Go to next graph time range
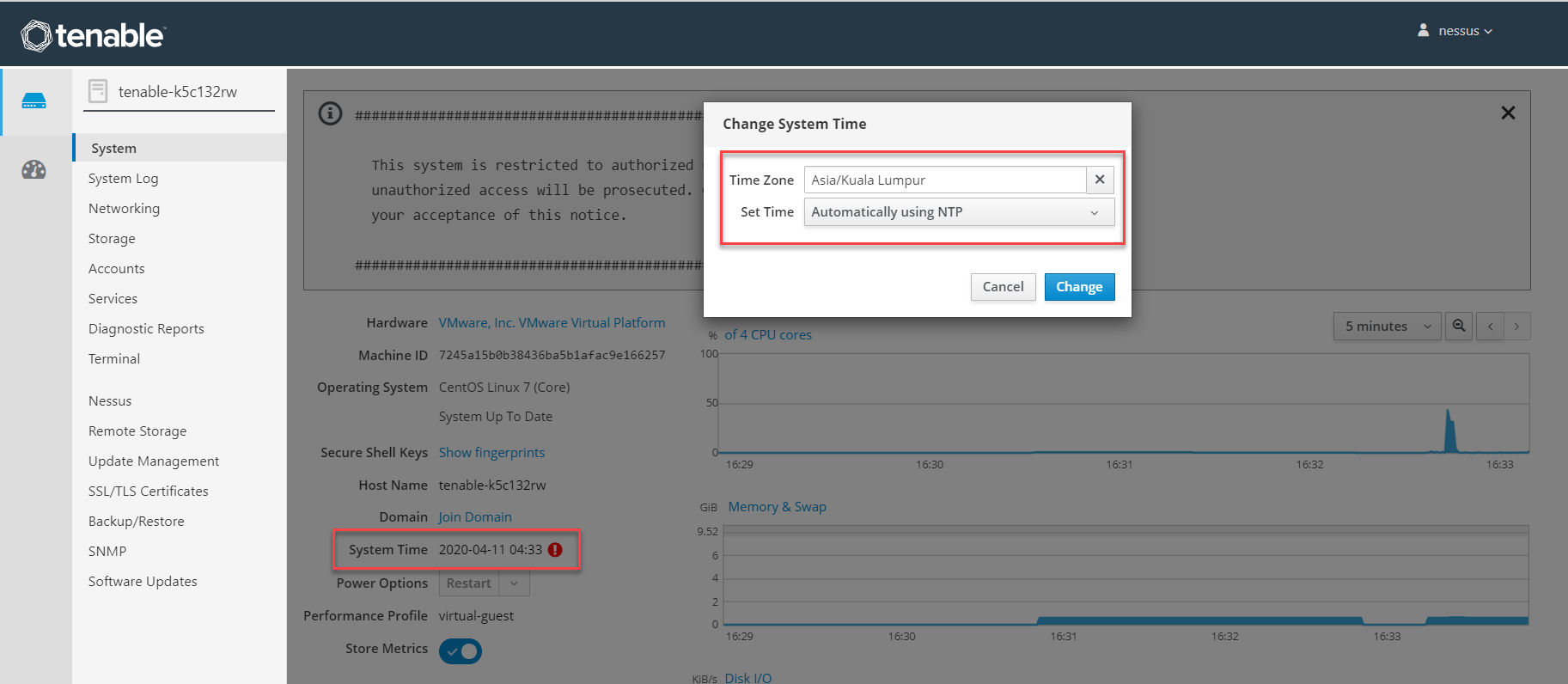Image resolution: width=1568 pixels, height=684 pixels. click(x=1516, y=326)
